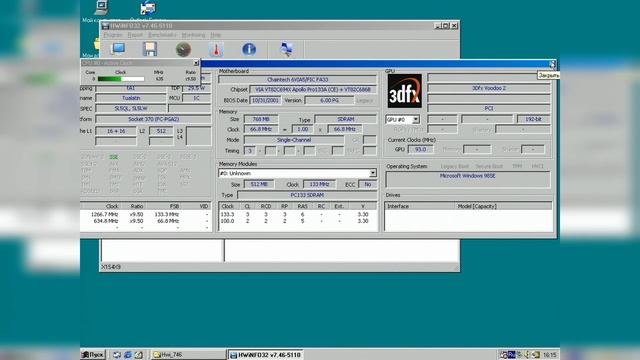The height and width of the screenshot is (360, 640).
Task: Click the Outlook Express desktop icon
Action: point(148,8)
